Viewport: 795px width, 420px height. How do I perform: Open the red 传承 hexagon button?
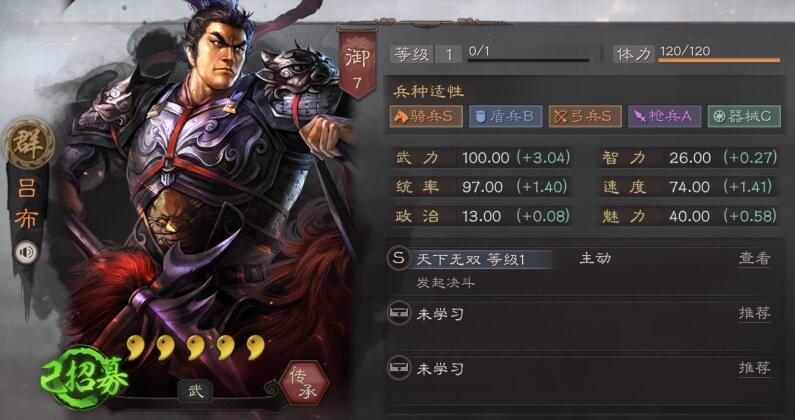[x=304, y=385]
